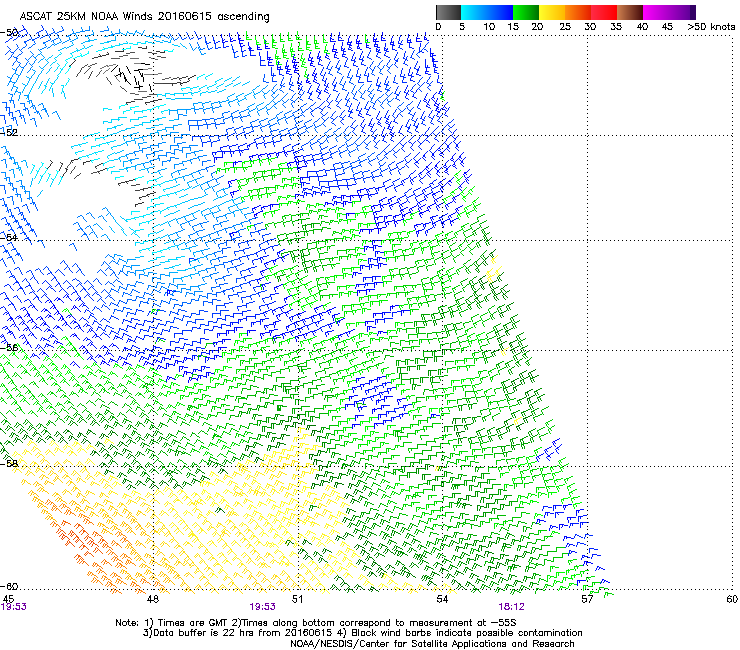Click the '-54' latitude axis label
Screen dimensions: 740x650
9,237
